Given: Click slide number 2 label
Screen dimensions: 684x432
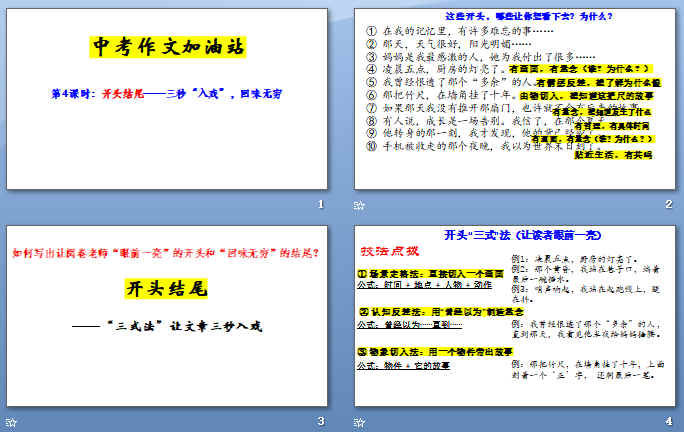Looking at the screenshot, I should click(669, 204).
